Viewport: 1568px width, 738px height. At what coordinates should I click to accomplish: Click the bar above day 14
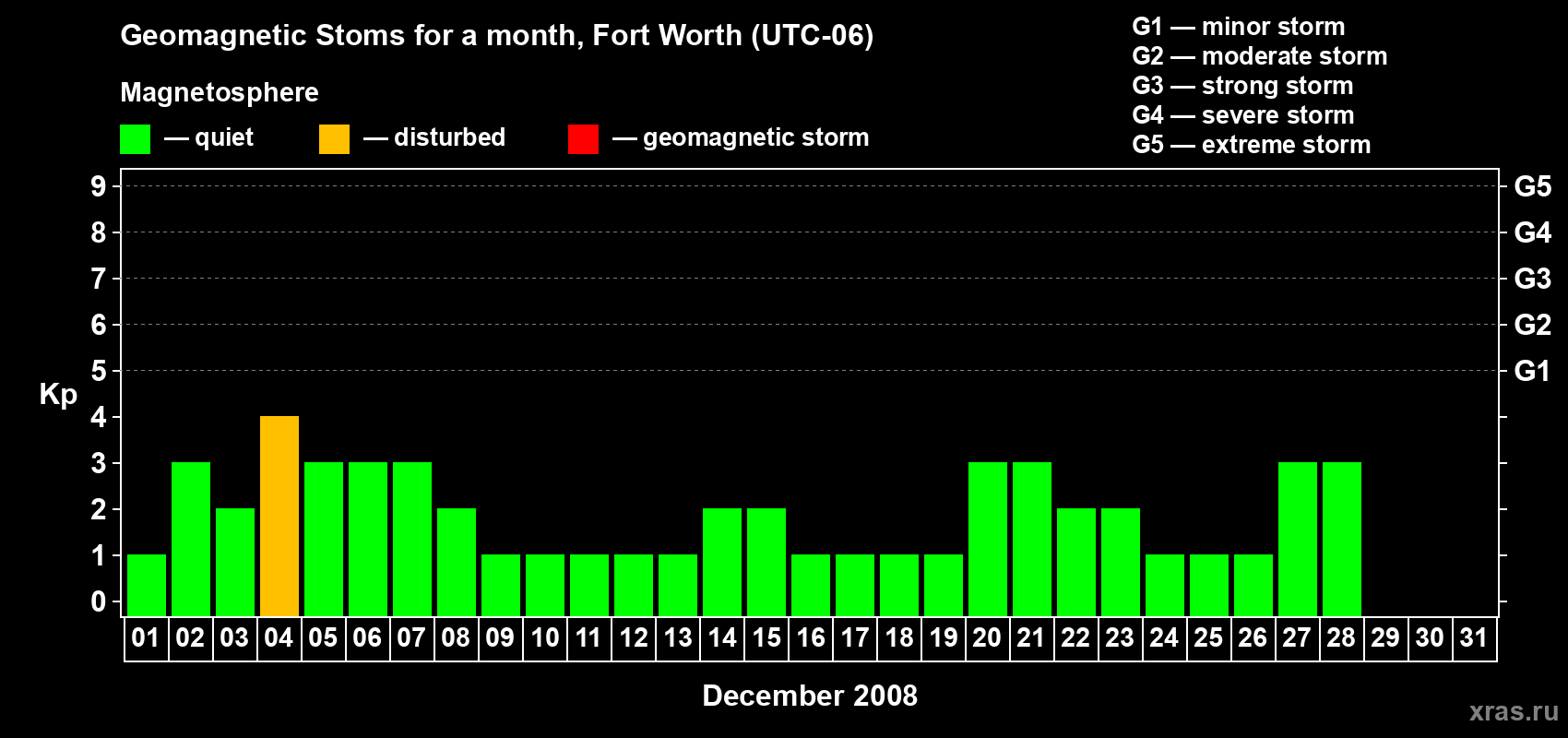click(722, 563)
